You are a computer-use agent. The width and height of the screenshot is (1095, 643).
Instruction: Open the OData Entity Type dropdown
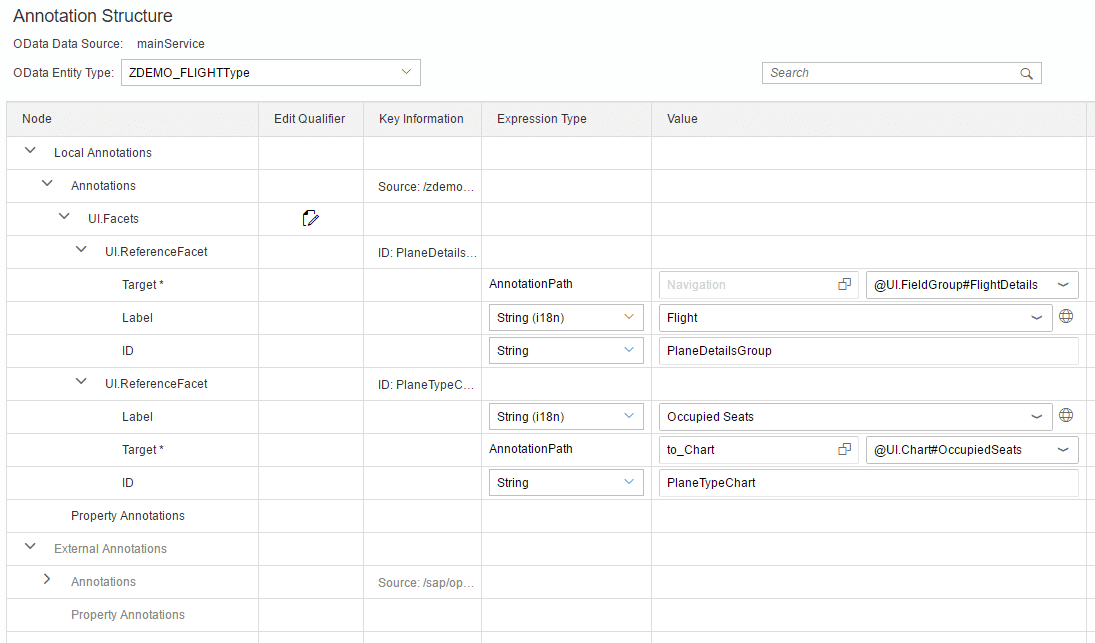coord(406,72)
